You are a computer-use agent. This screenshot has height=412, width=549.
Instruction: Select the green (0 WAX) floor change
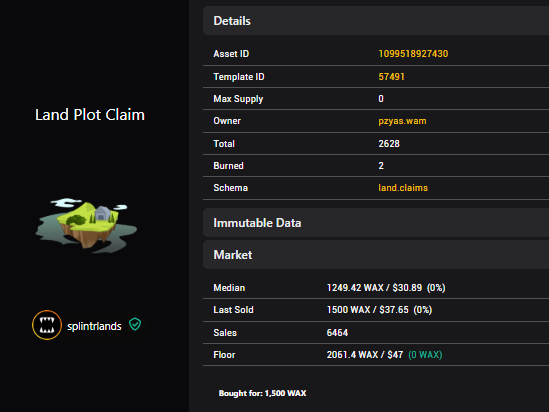tap(425, 355)
